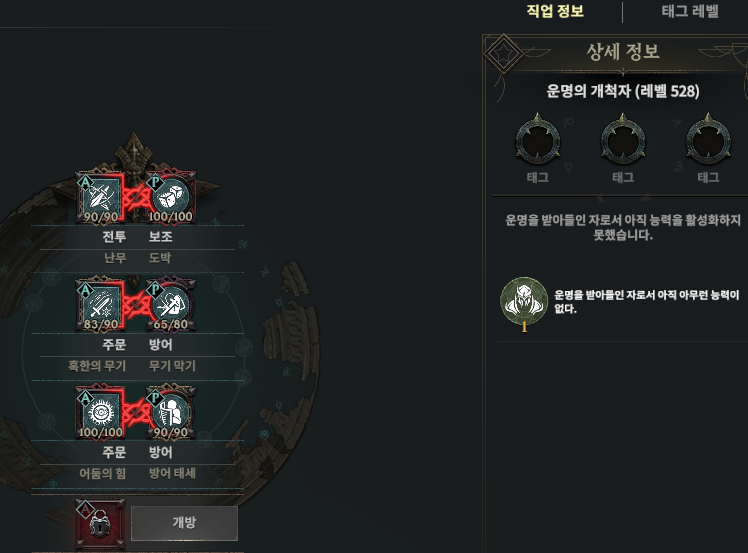This screenshot has width=748, height=553.
Task: Open the 태그 레벨 tab
Action: 690,11
